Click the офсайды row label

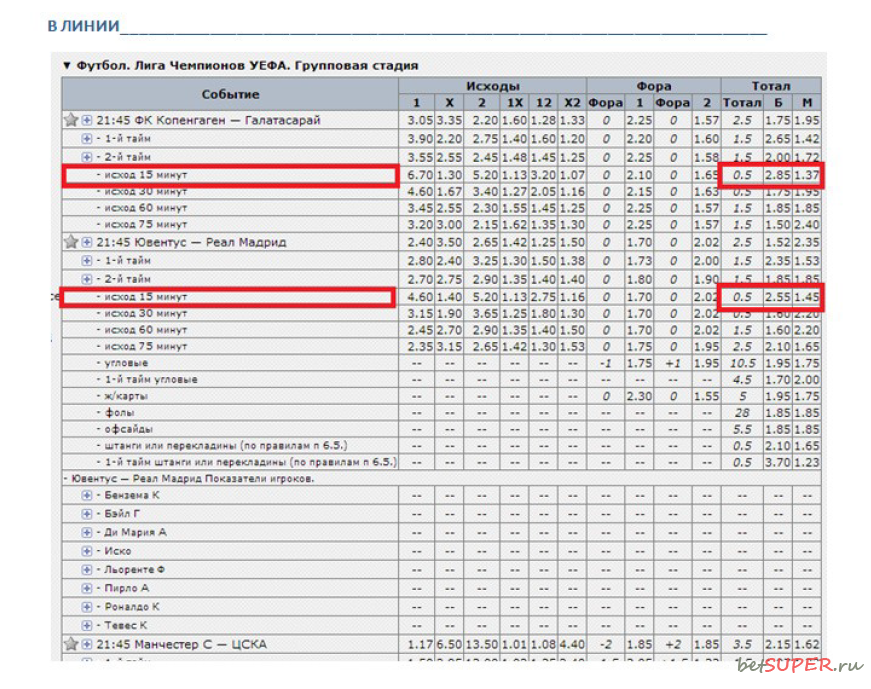pyautogui.click(x=128, y=429)
